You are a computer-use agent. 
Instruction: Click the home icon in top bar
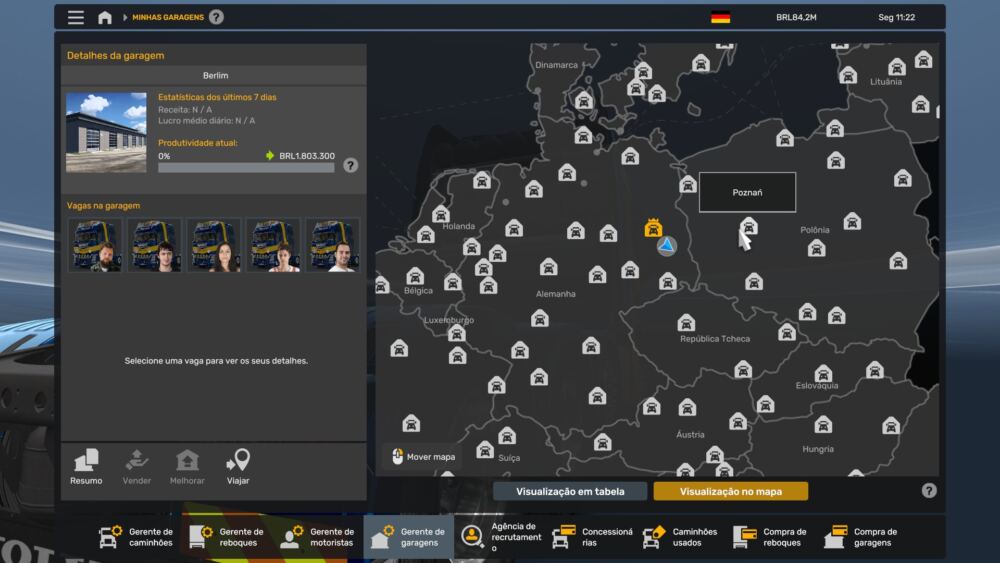tap(105, 17)
